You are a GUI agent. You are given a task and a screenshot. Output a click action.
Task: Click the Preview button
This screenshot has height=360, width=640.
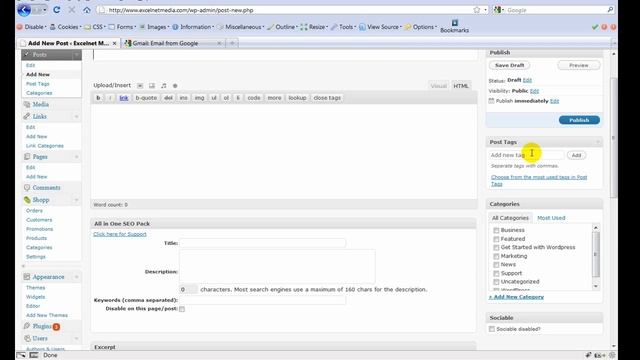[578, 65]
